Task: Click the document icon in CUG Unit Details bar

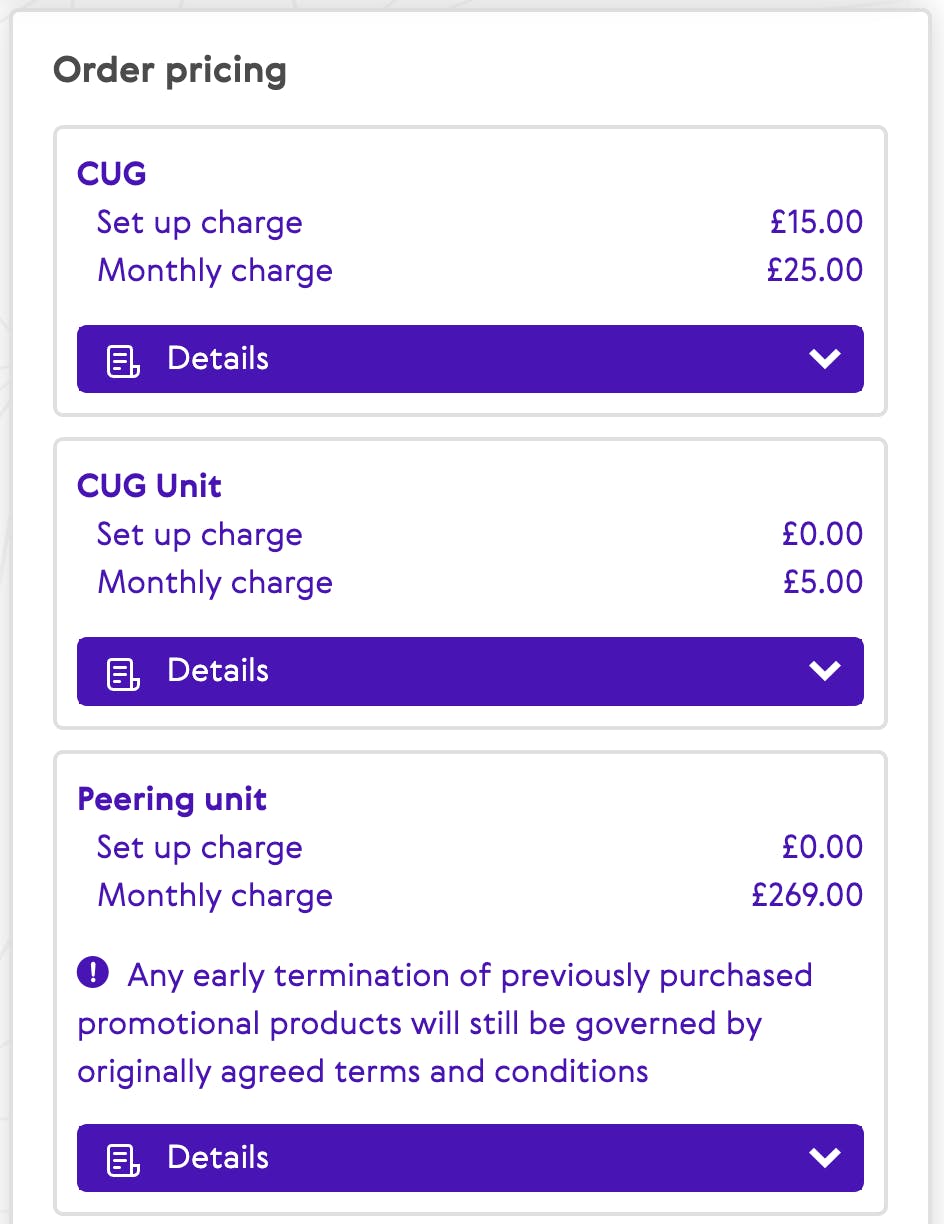Action: tap(123, 672)
